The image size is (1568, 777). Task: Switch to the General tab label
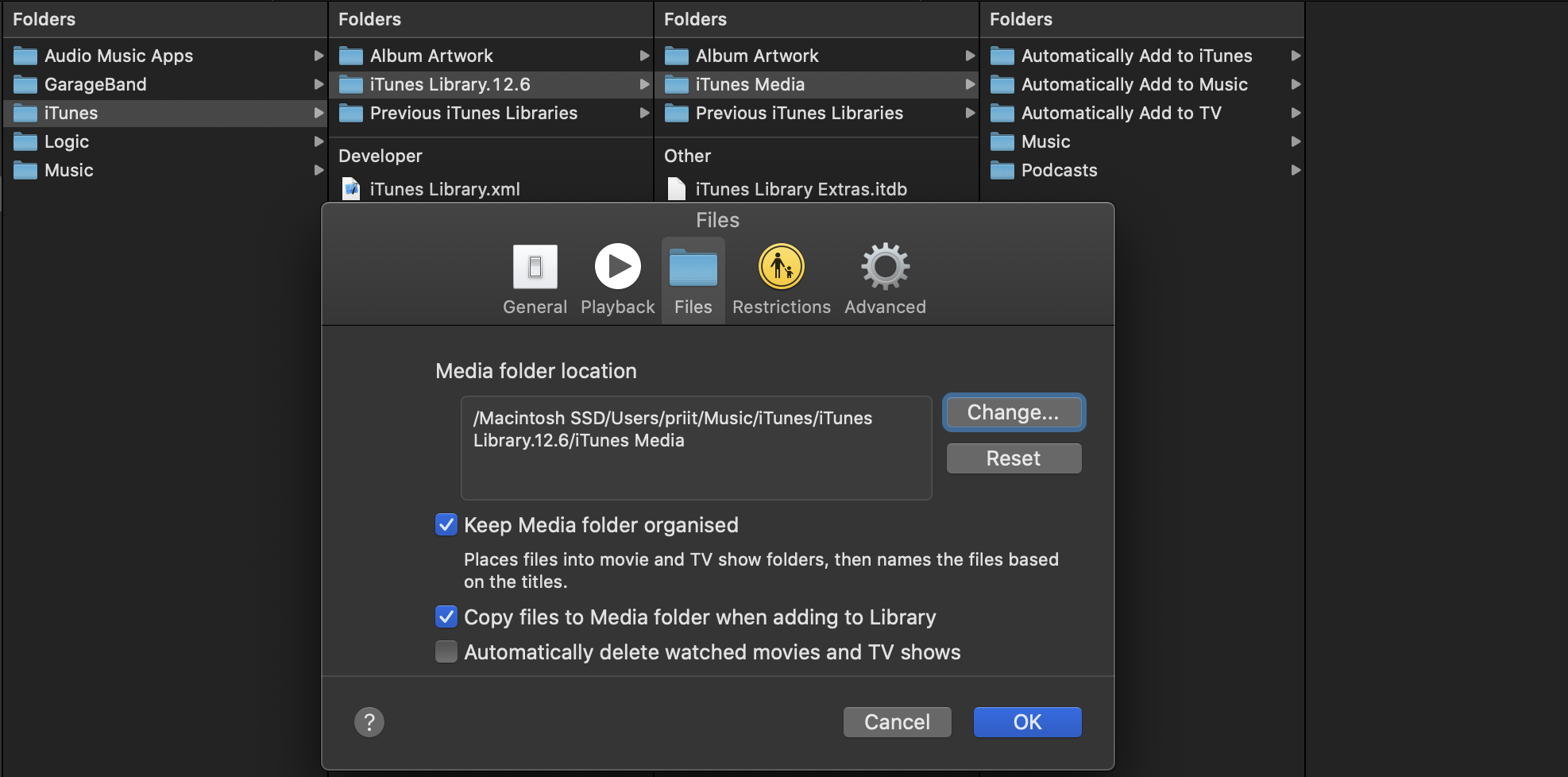pos(535,307)
